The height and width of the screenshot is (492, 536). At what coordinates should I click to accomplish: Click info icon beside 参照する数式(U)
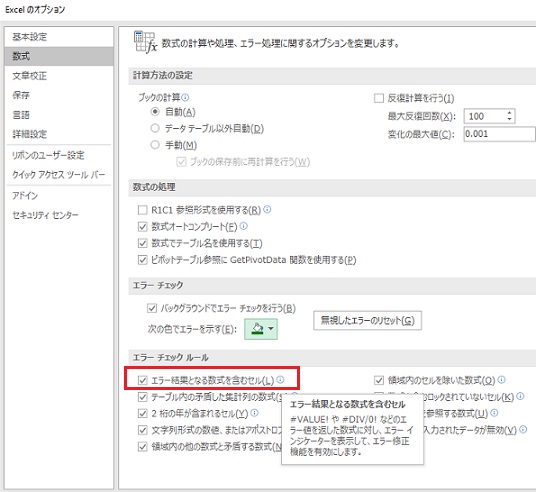point(494,412)
